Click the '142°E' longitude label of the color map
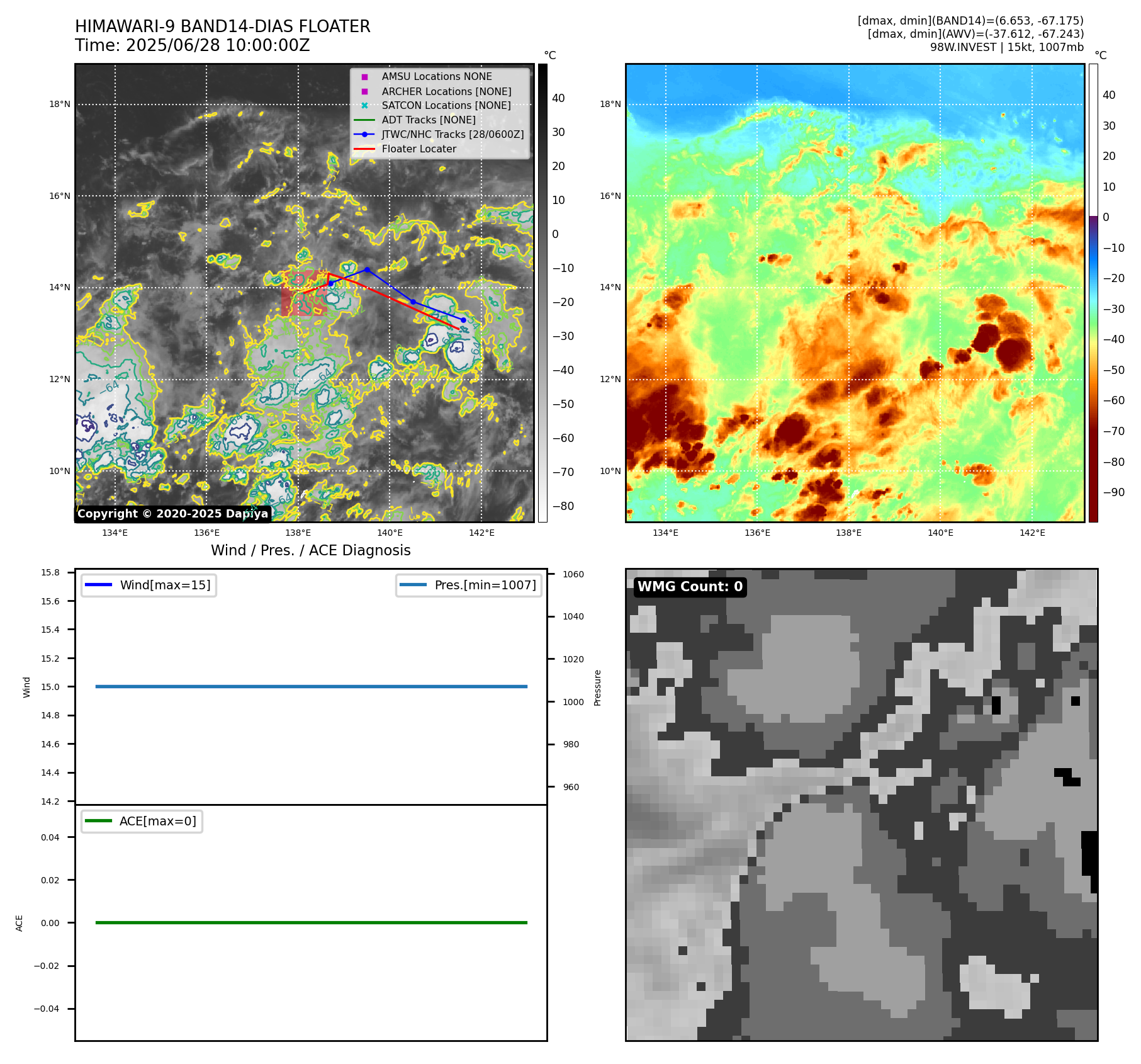The width and height of the screenshot is (1141, 1064). coord(1032,533)
